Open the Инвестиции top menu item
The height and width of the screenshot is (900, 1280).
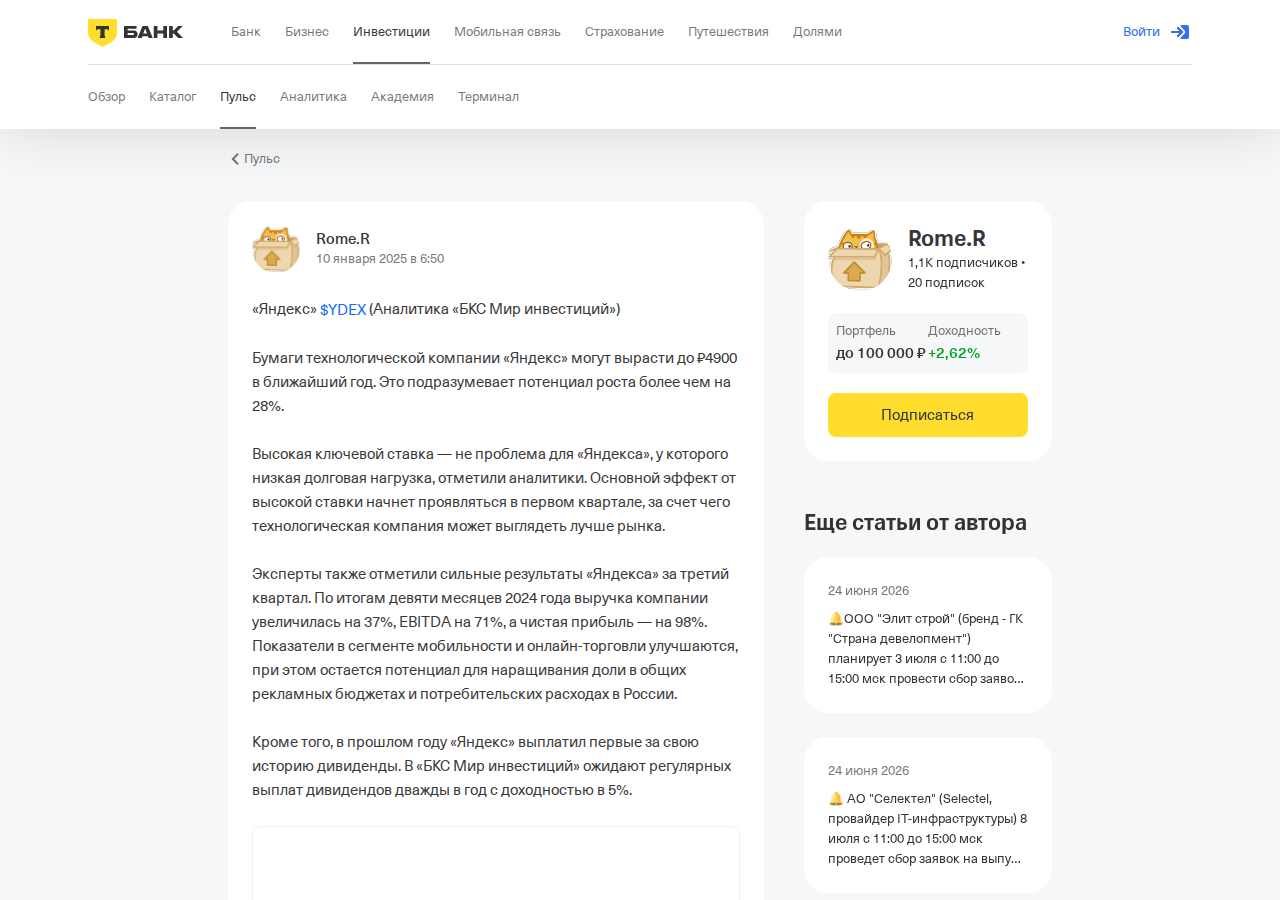tap(391, 32)
